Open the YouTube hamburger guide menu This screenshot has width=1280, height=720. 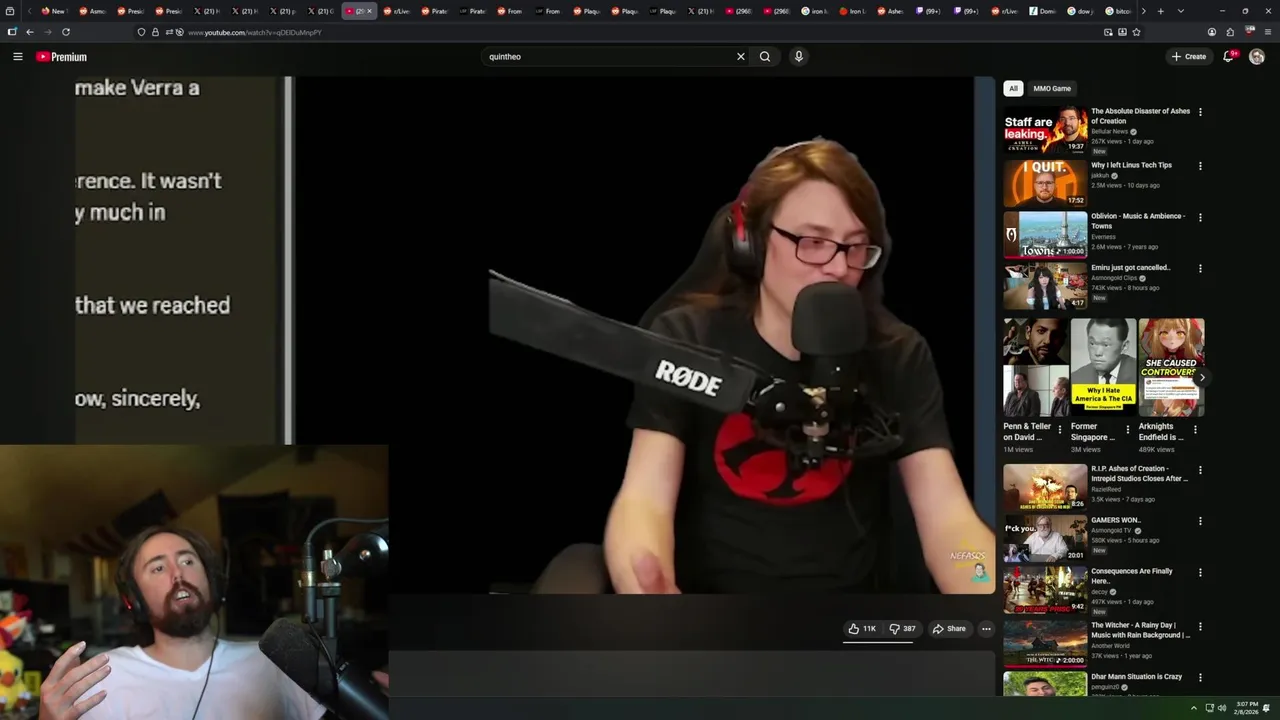tap(17, 57)
